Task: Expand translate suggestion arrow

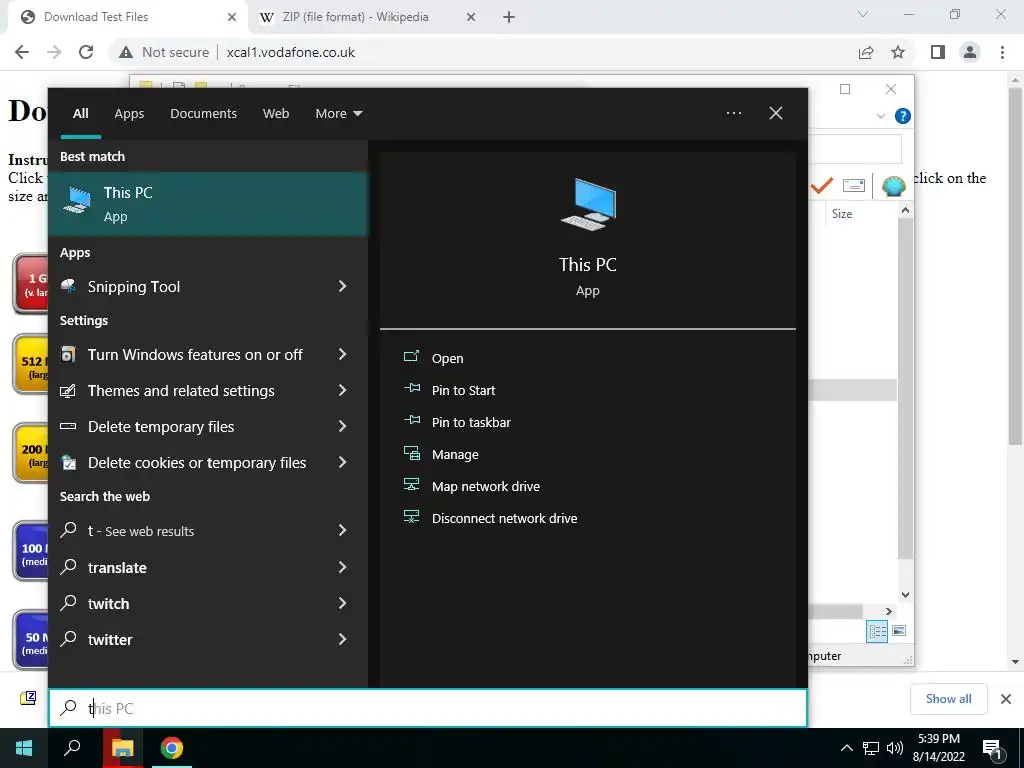Action: 342,567
